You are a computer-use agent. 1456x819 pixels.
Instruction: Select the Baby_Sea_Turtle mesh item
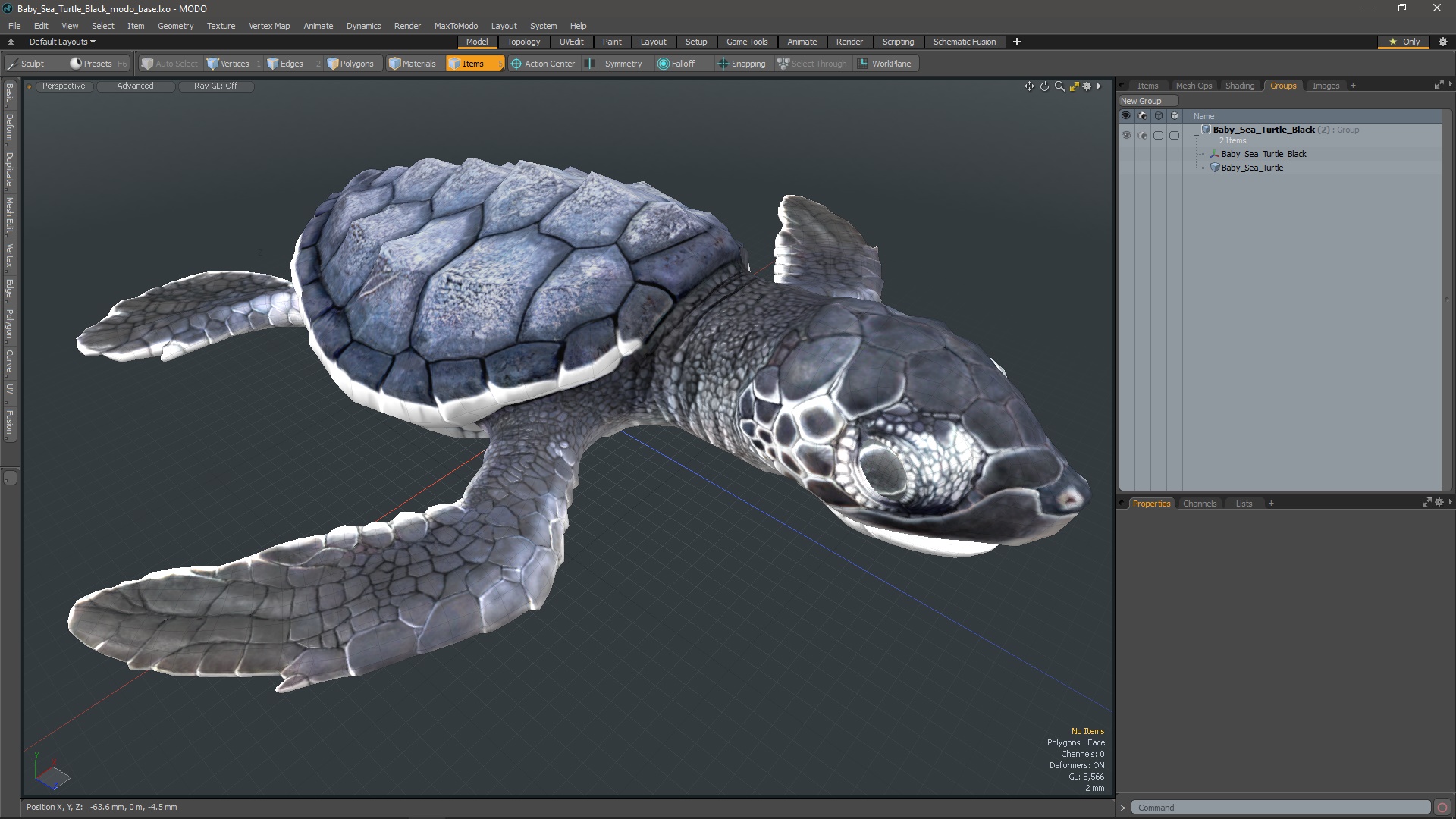click(x=1252, y=168)
